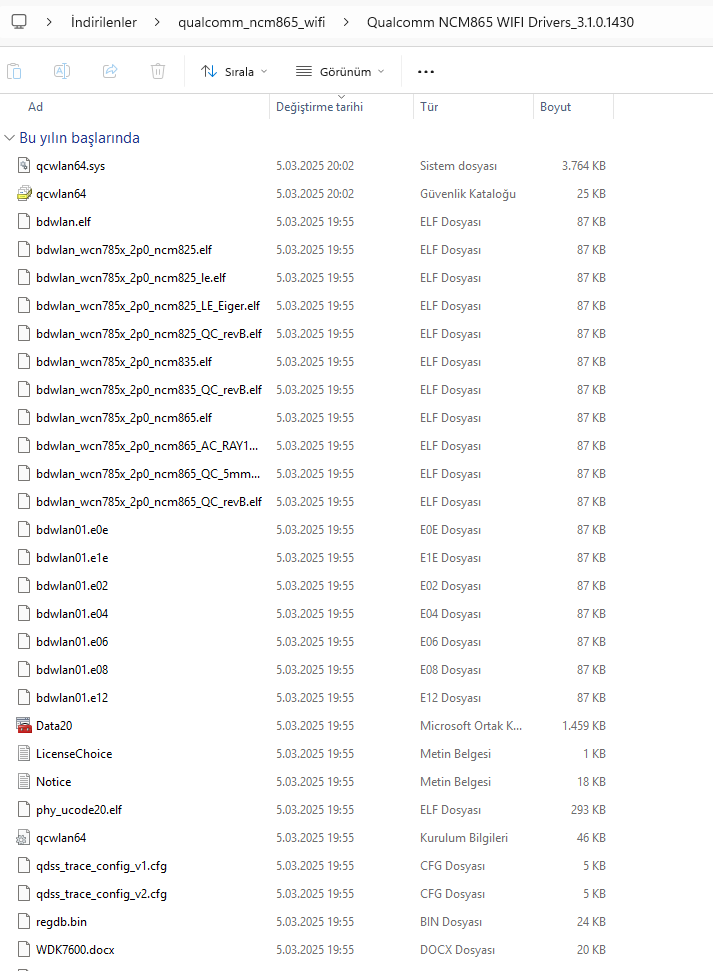
Task: Select the bdwlan01.e04 file name
Action: 72,613
